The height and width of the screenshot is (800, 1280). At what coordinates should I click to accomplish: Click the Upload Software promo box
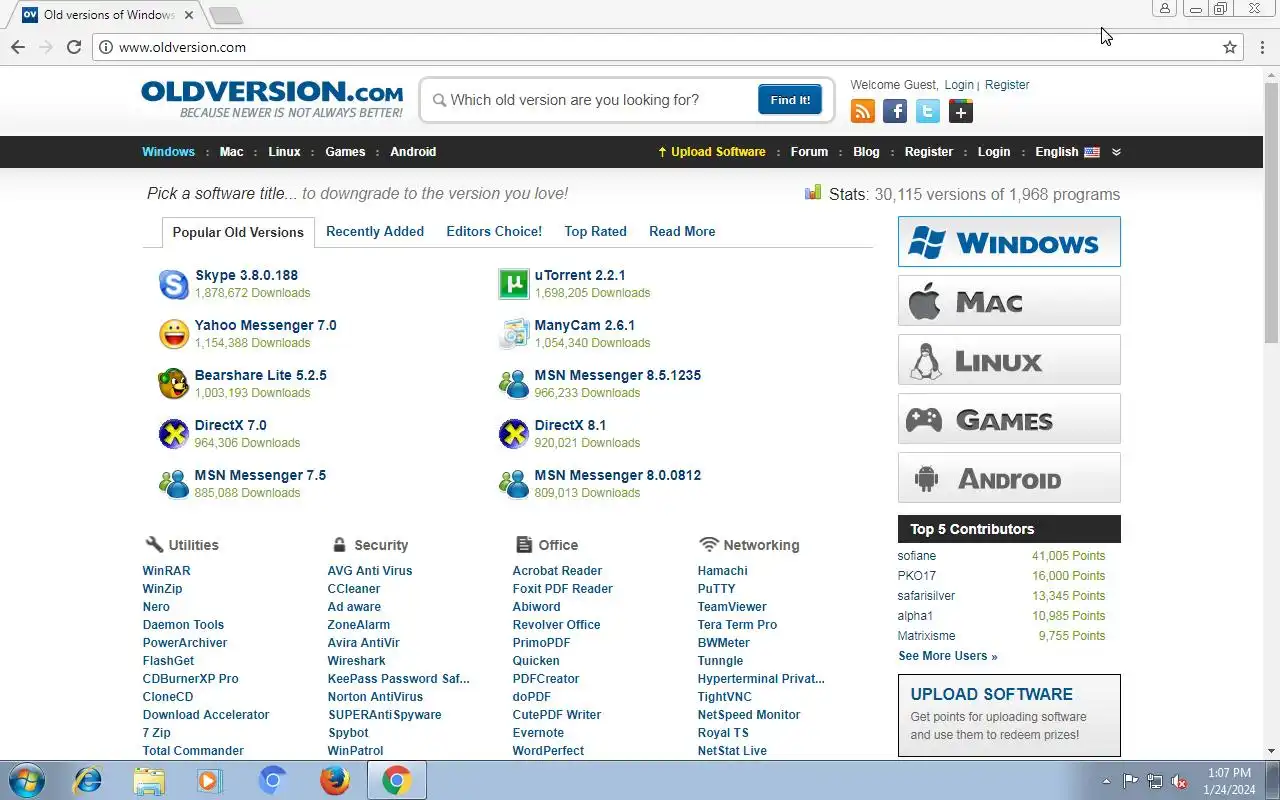1009,715
